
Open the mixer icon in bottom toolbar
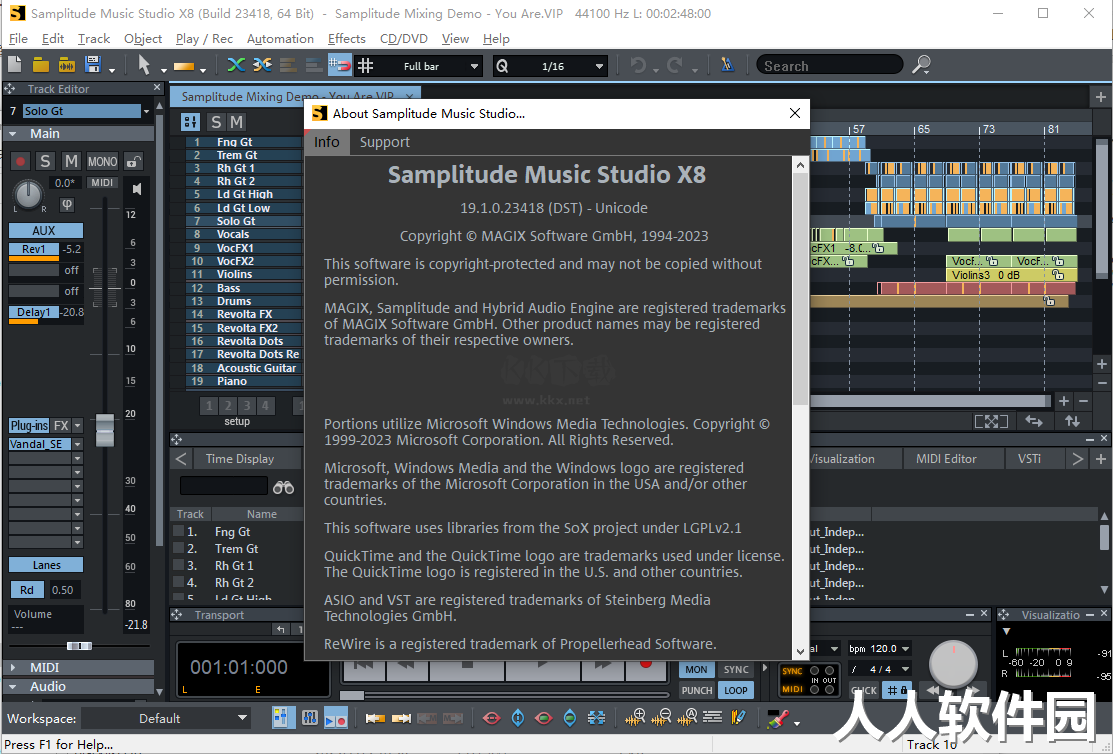point(309,718)
